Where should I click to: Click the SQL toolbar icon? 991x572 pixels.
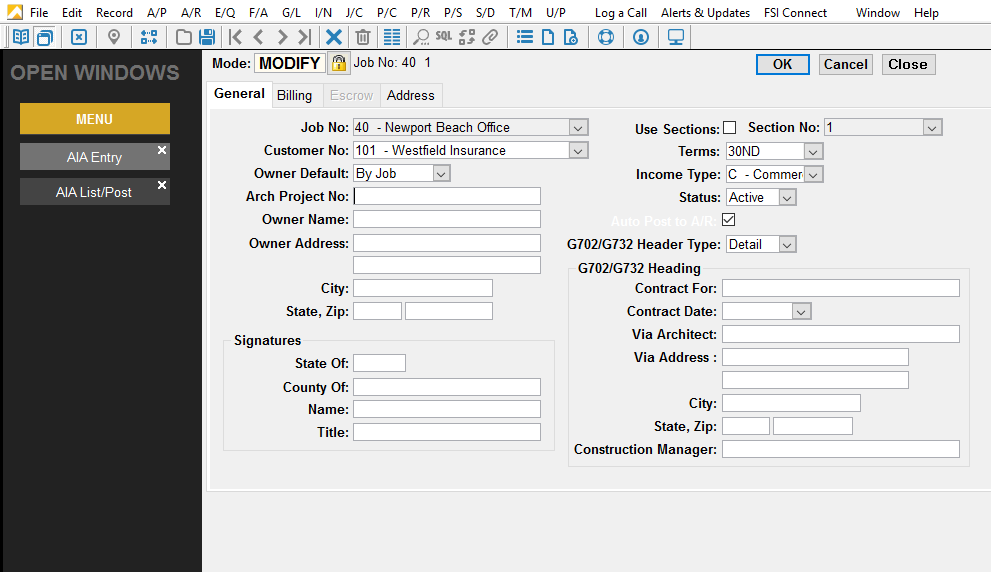point(444,37)
